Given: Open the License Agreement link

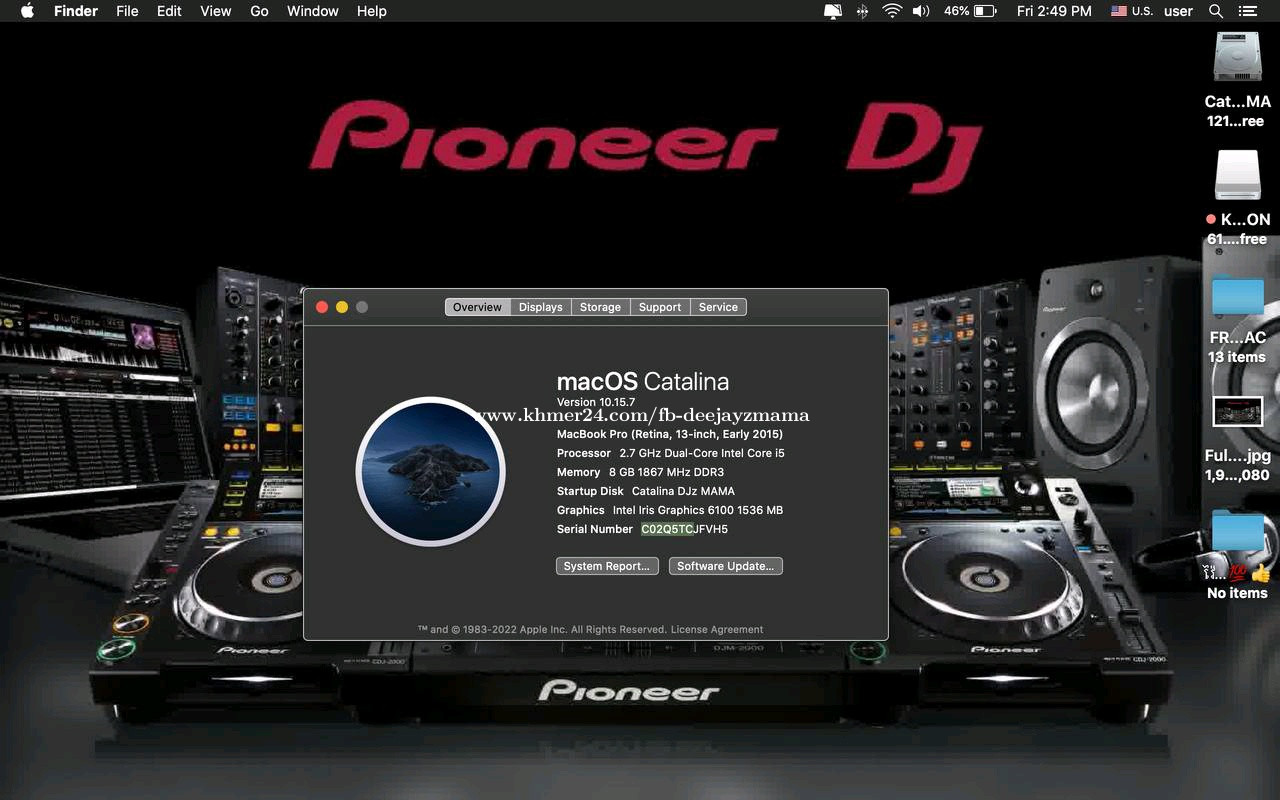Looking at the screenshot, I should pos(717,630).
